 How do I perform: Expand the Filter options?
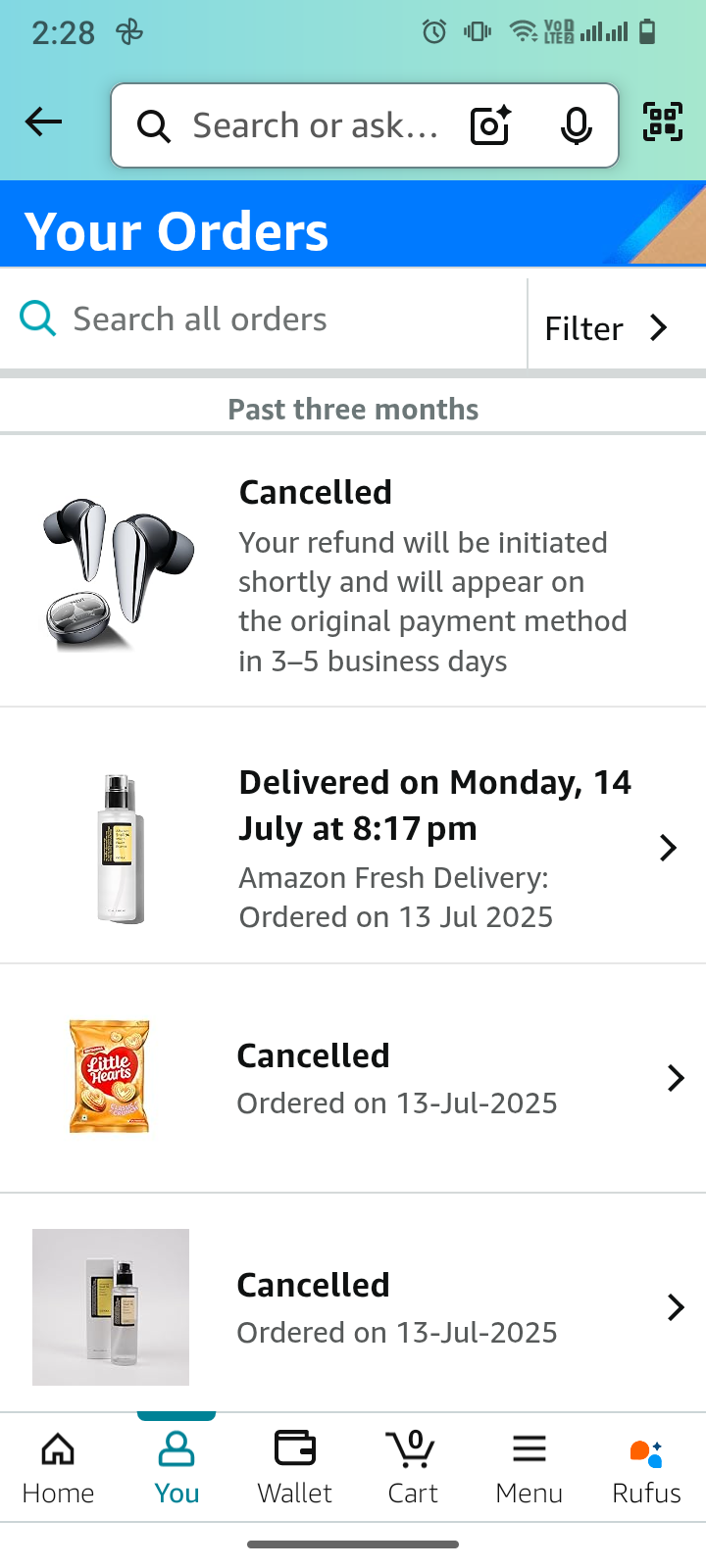click(x=606, y=328)
